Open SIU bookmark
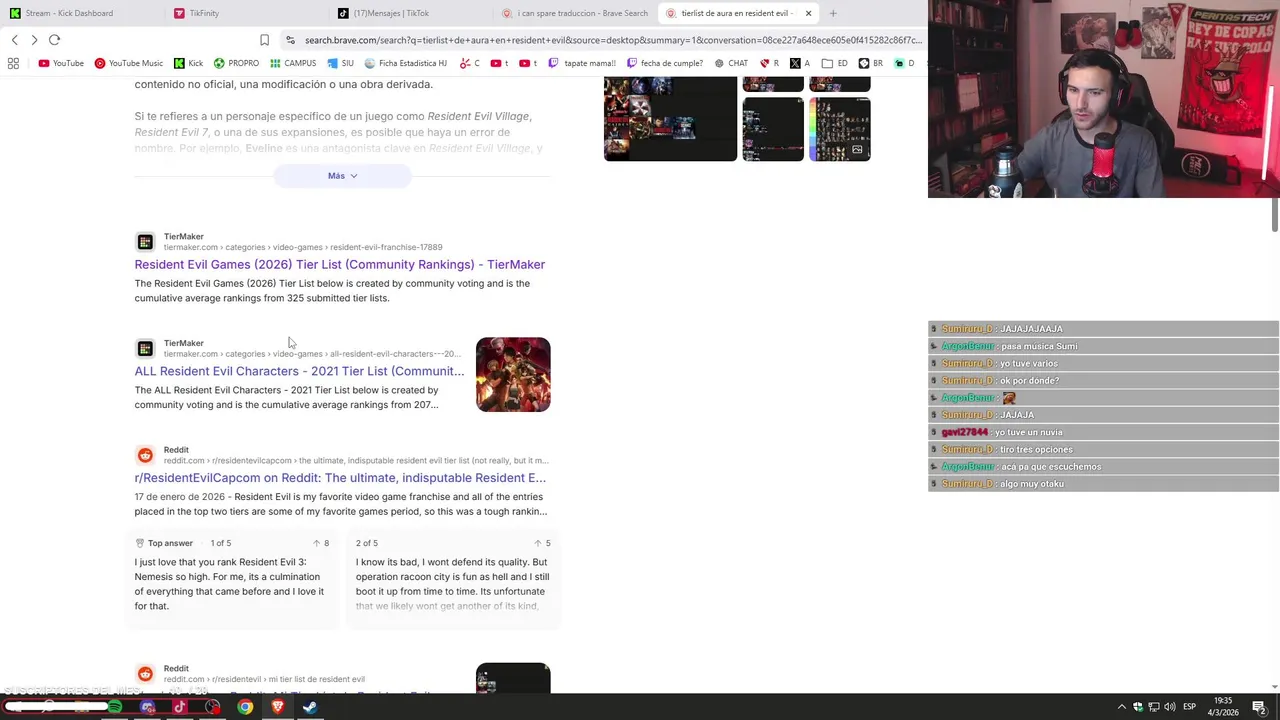Image resolution: width=1280 pixels, height=720 pixels. [x=341, y=63]
